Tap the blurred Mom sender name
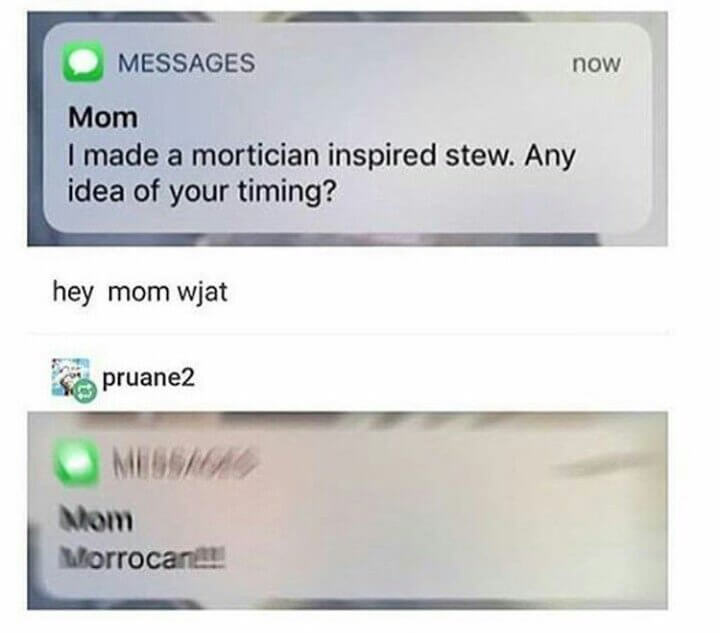Image resolution: width=720 pixels, height=633 pixels. click(x=96, y=520)
